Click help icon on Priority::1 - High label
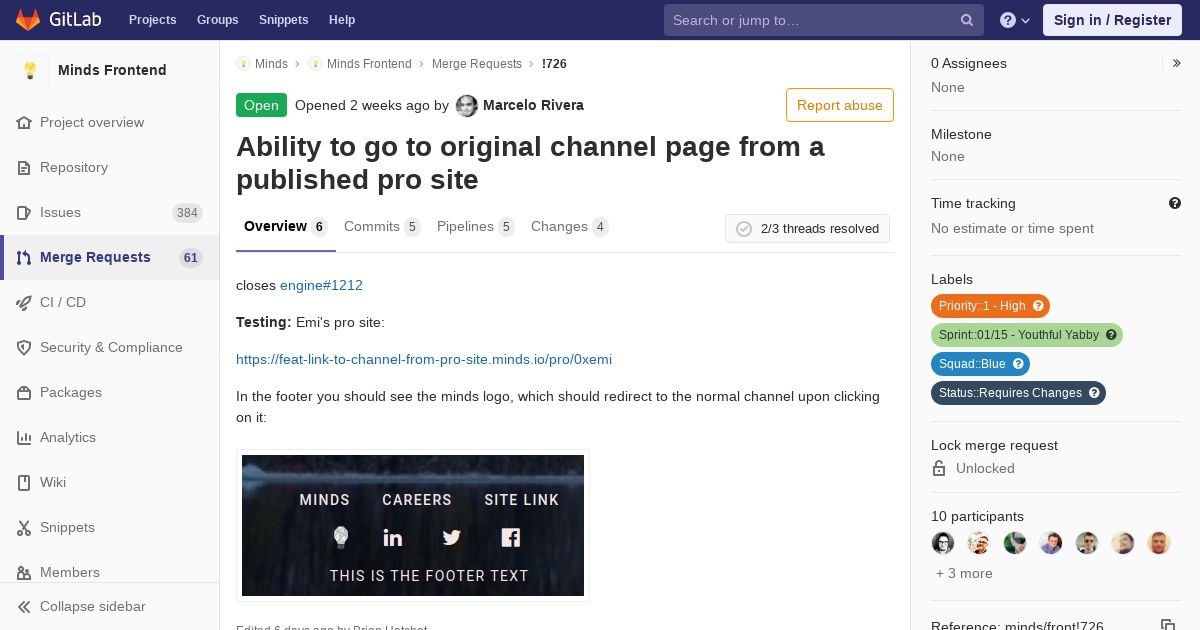This screenshot has height=630, width=1200. 1038,306
